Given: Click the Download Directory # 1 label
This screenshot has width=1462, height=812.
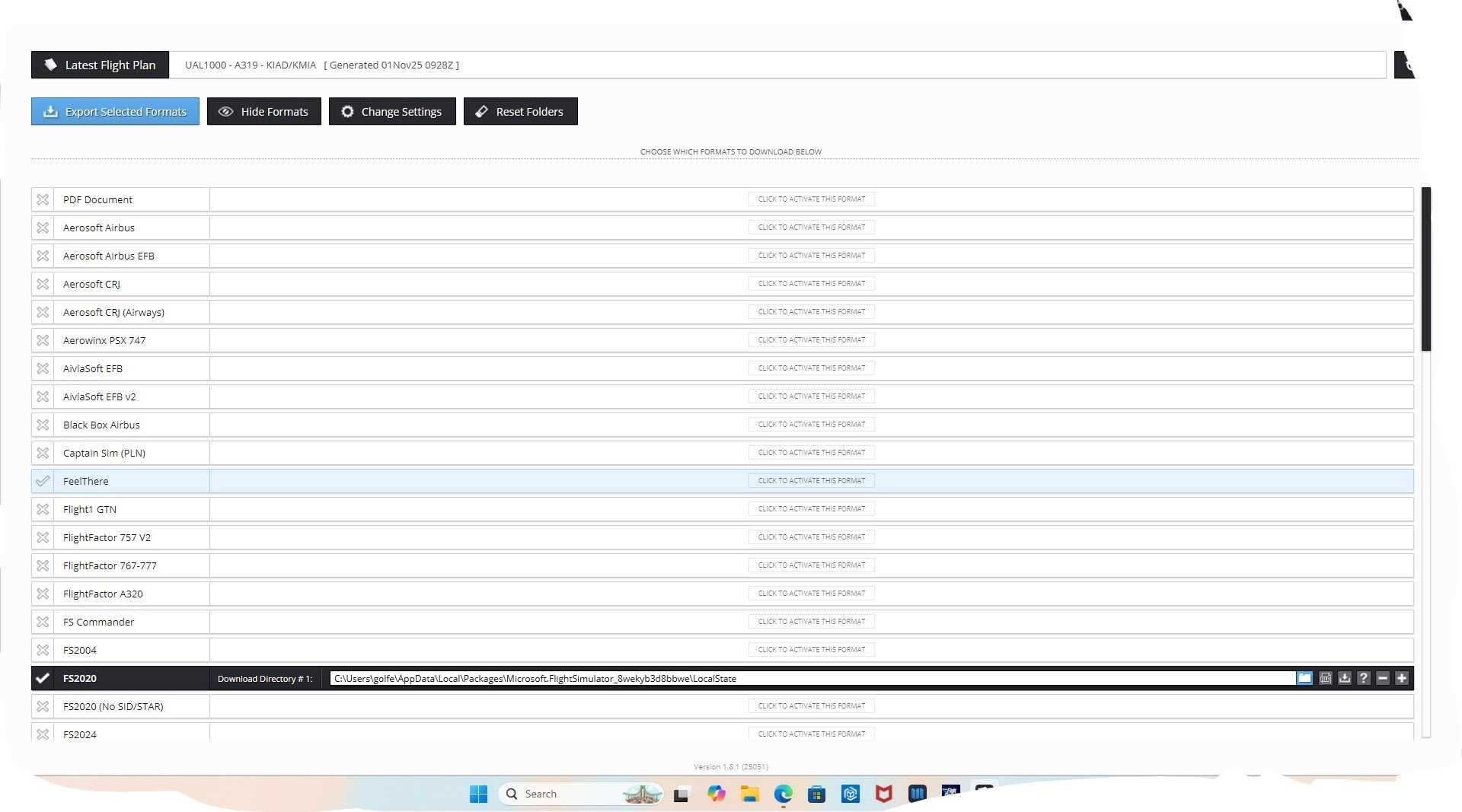Looking at the screenshot, I should (x=265, y=679).
